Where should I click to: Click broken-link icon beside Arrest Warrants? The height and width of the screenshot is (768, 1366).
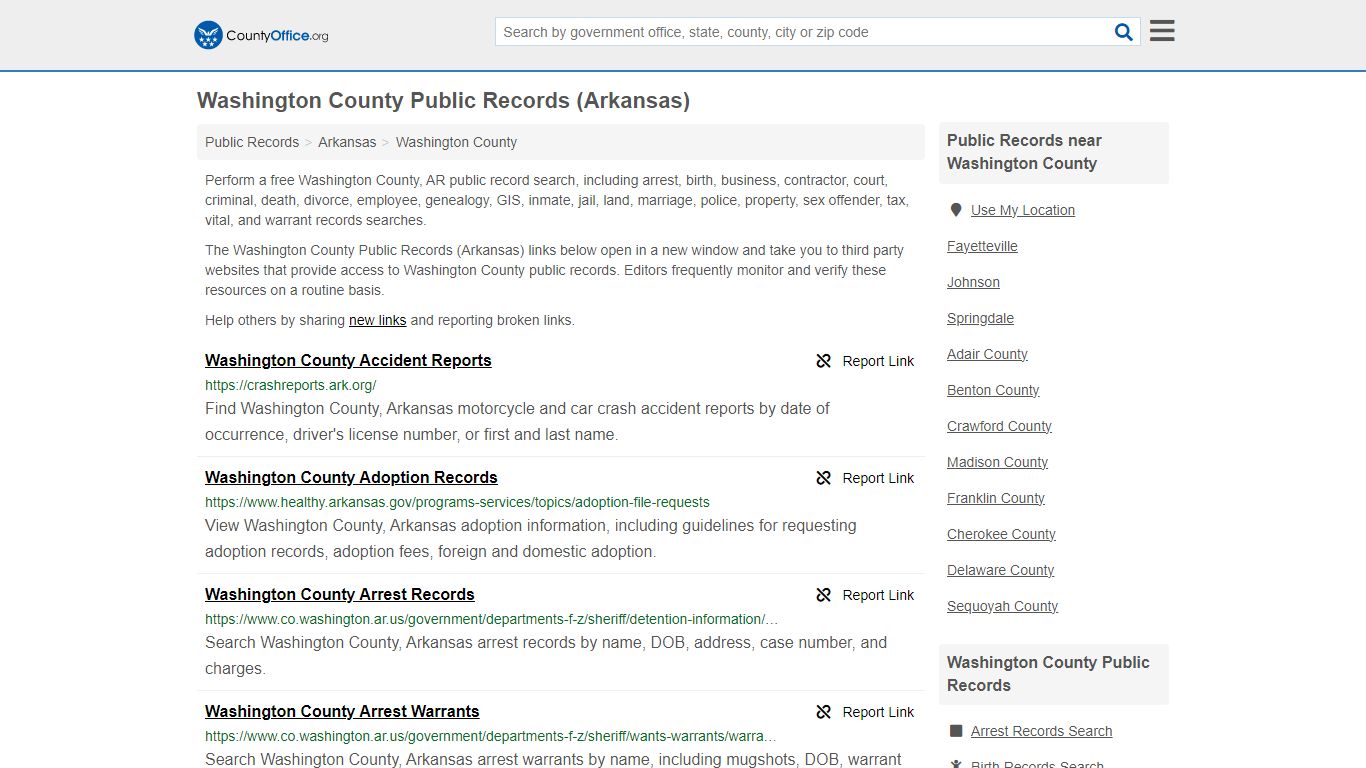[x=824, y=712]
